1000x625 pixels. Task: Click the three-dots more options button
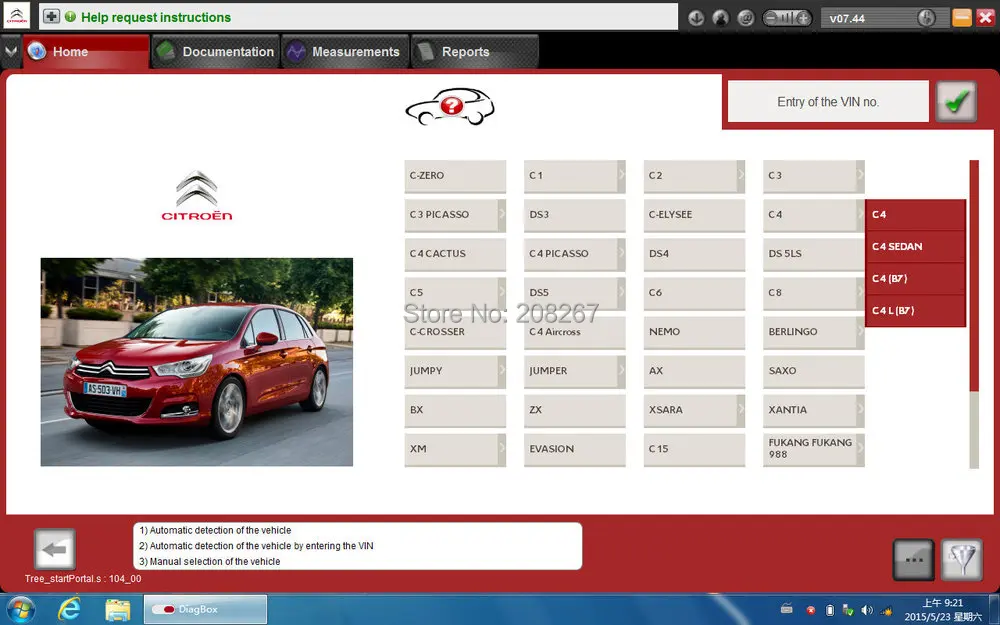pos(914,559)
